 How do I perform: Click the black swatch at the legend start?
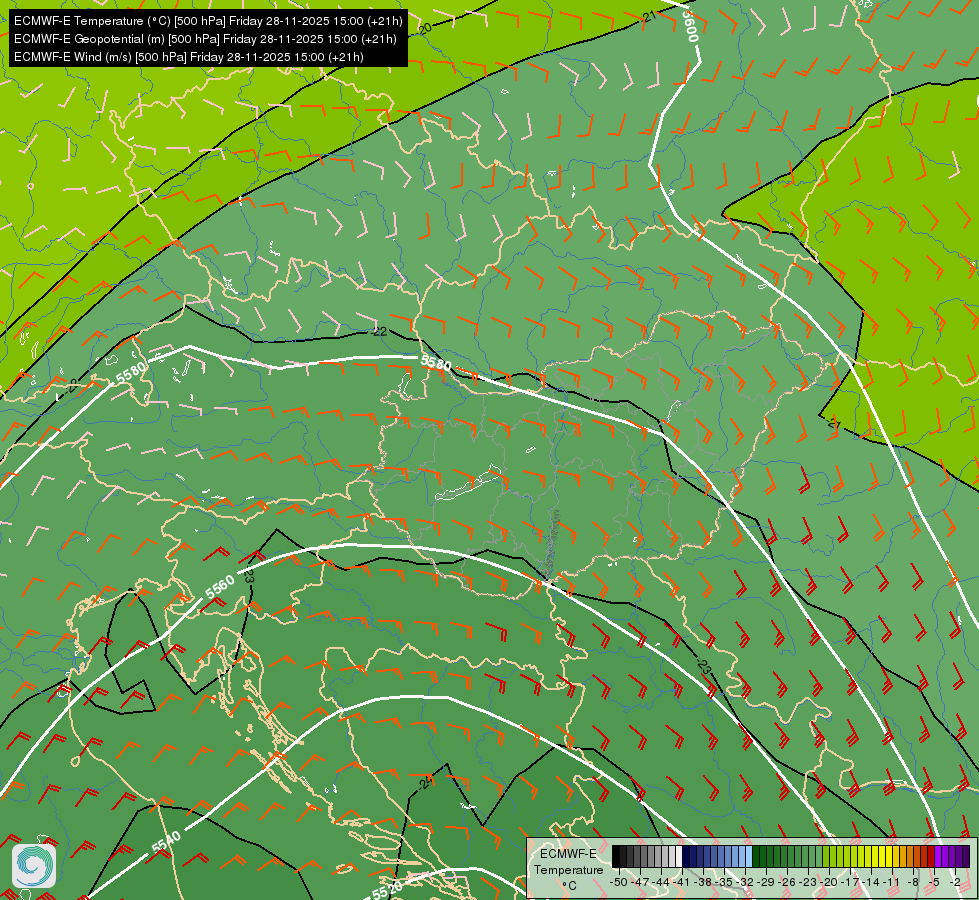616,856
